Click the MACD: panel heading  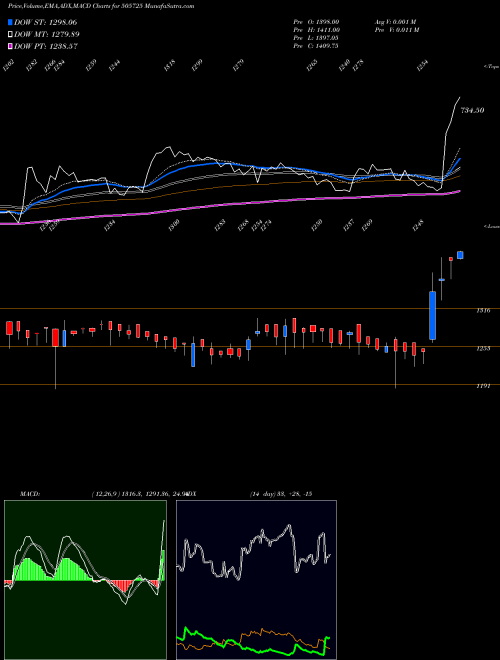coord(30,494)
